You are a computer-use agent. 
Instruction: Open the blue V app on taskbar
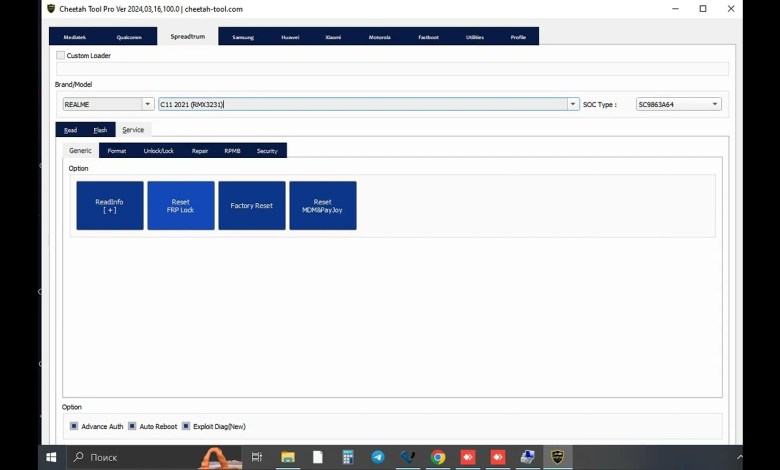pyautogui.click(x=408, y=457)
